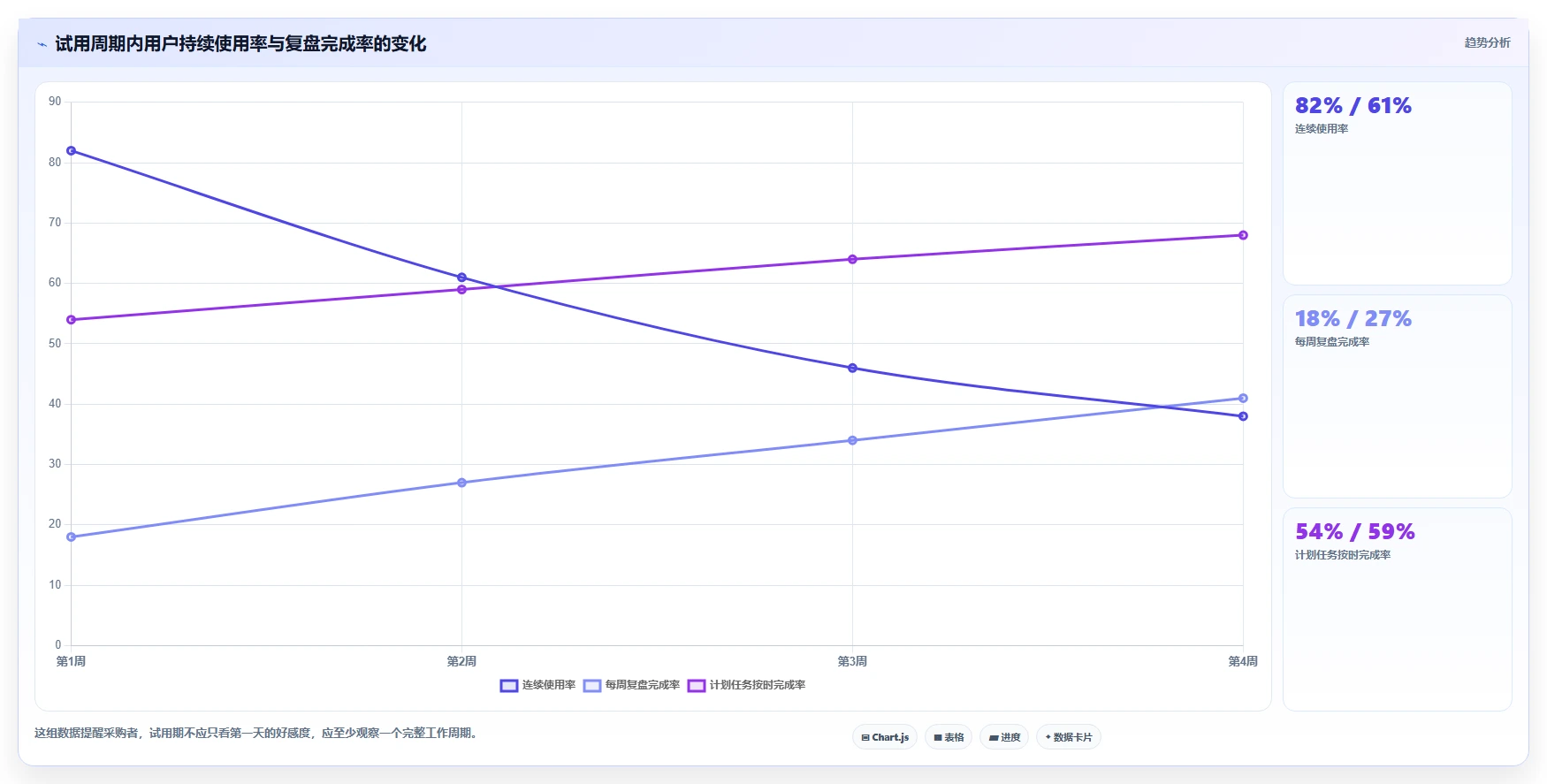Click the 连续使用率 point at 第1周 (82)
The image size is (1547, 784).
(x=71, y=151)
